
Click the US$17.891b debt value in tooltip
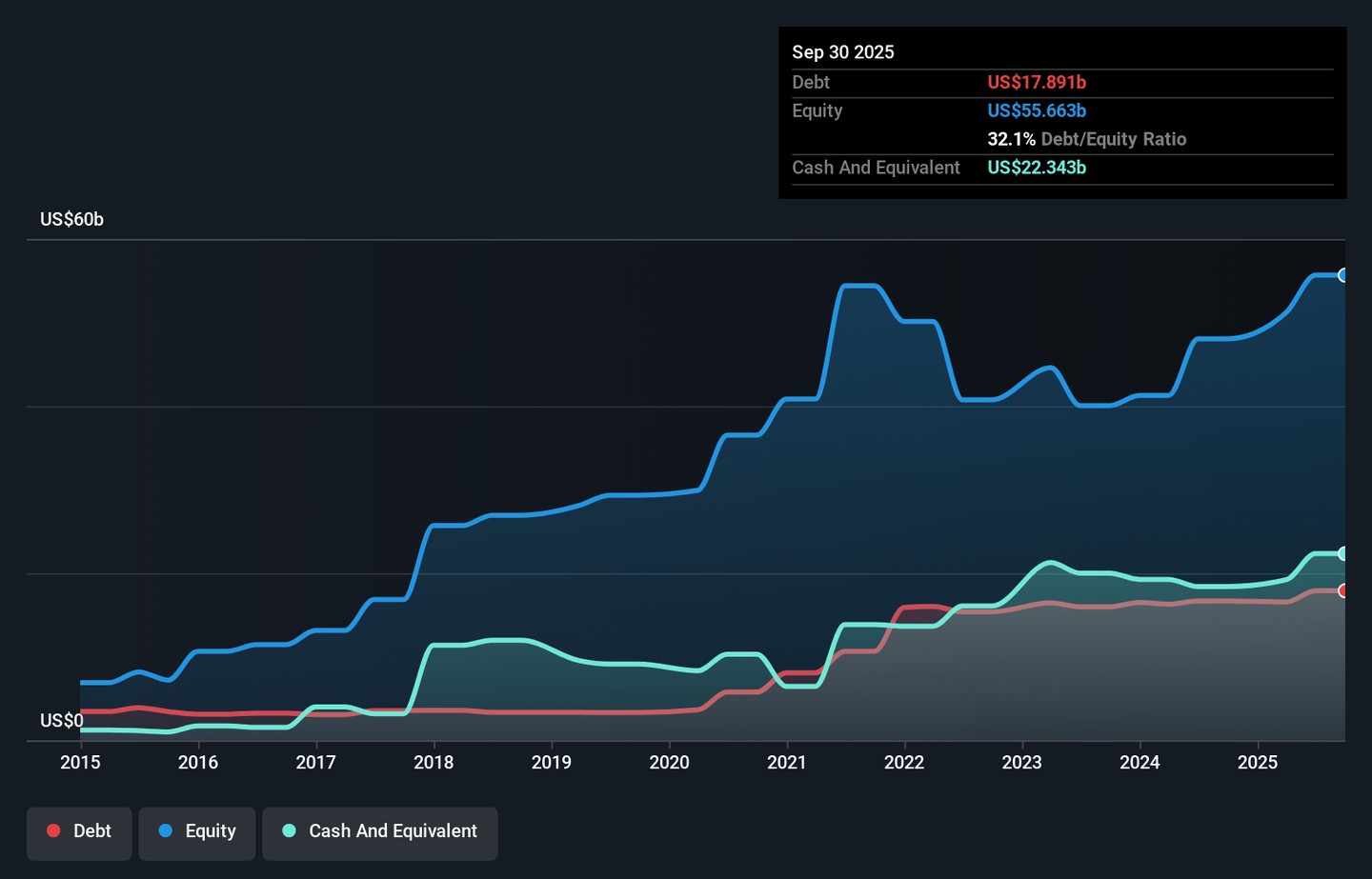coord(1037,83)
